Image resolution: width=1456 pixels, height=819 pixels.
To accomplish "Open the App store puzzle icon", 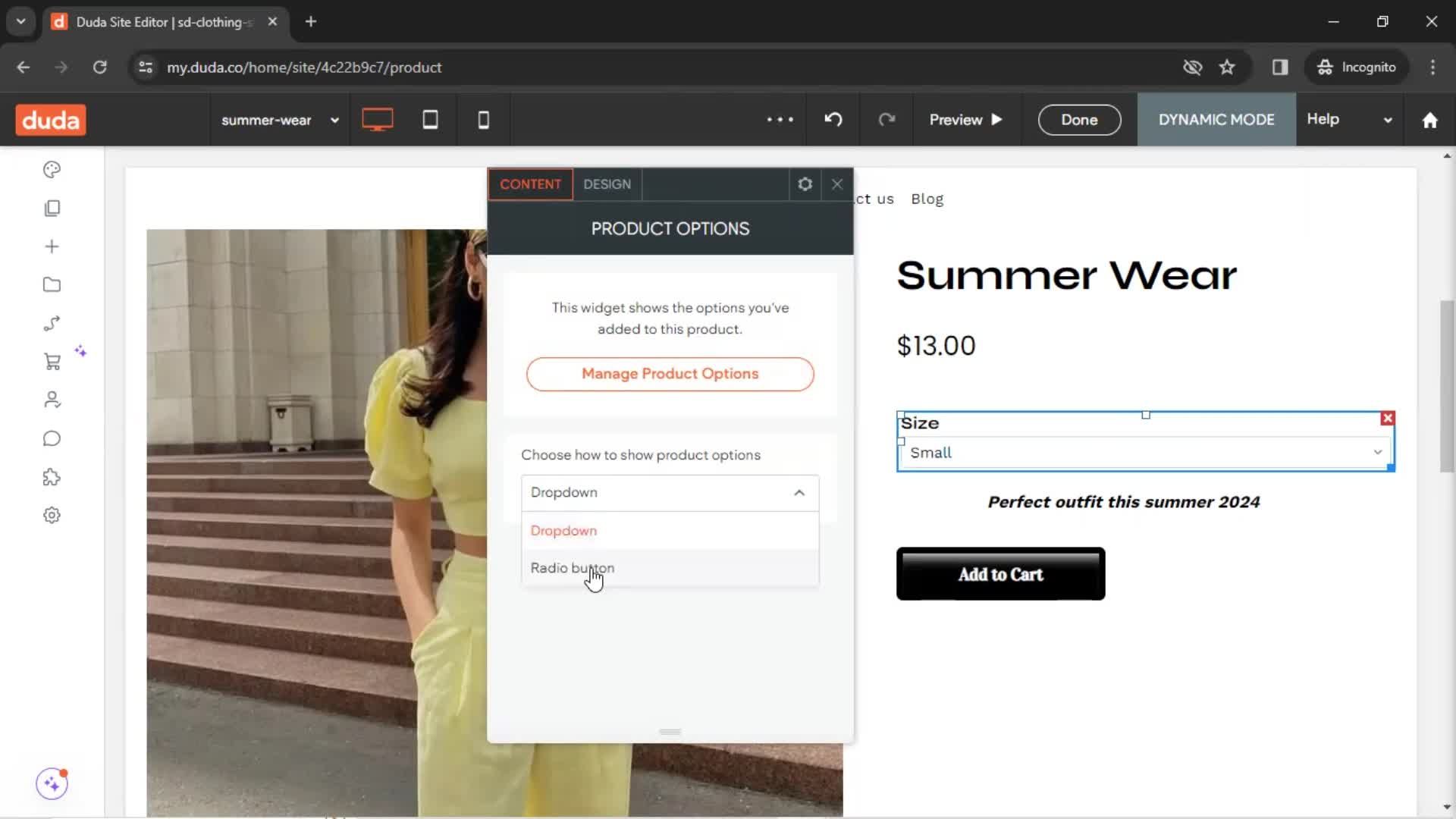I will pyautogui.click(x=52, y=477).
